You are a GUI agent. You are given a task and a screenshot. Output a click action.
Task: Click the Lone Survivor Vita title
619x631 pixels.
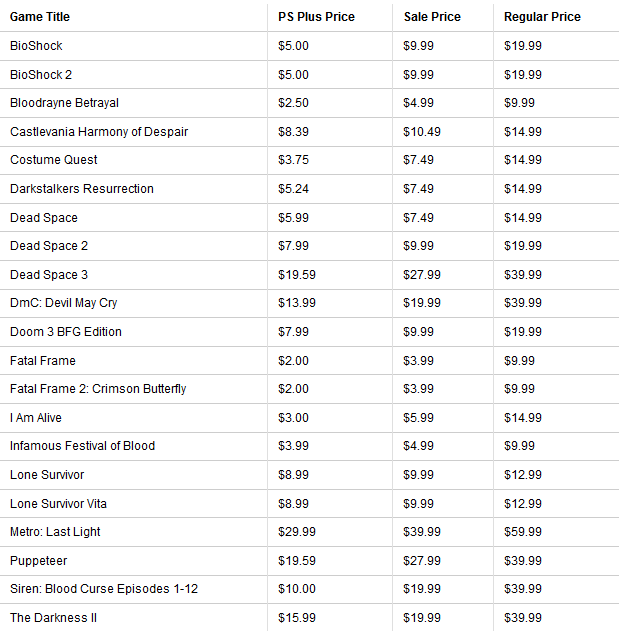(x=61, y=503)
